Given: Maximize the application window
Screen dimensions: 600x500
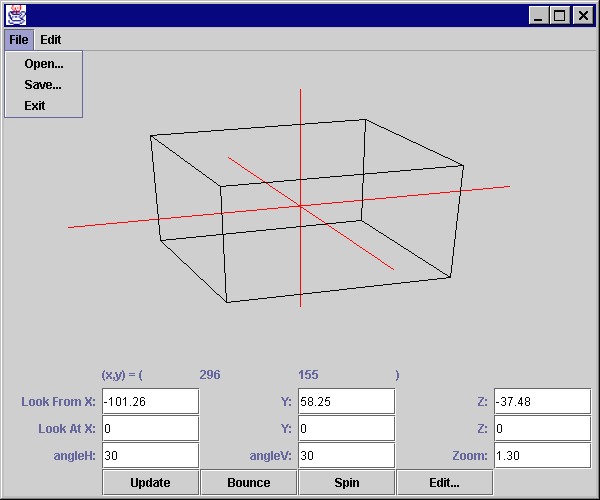Looking at the screenshot, I should (560, 16).
